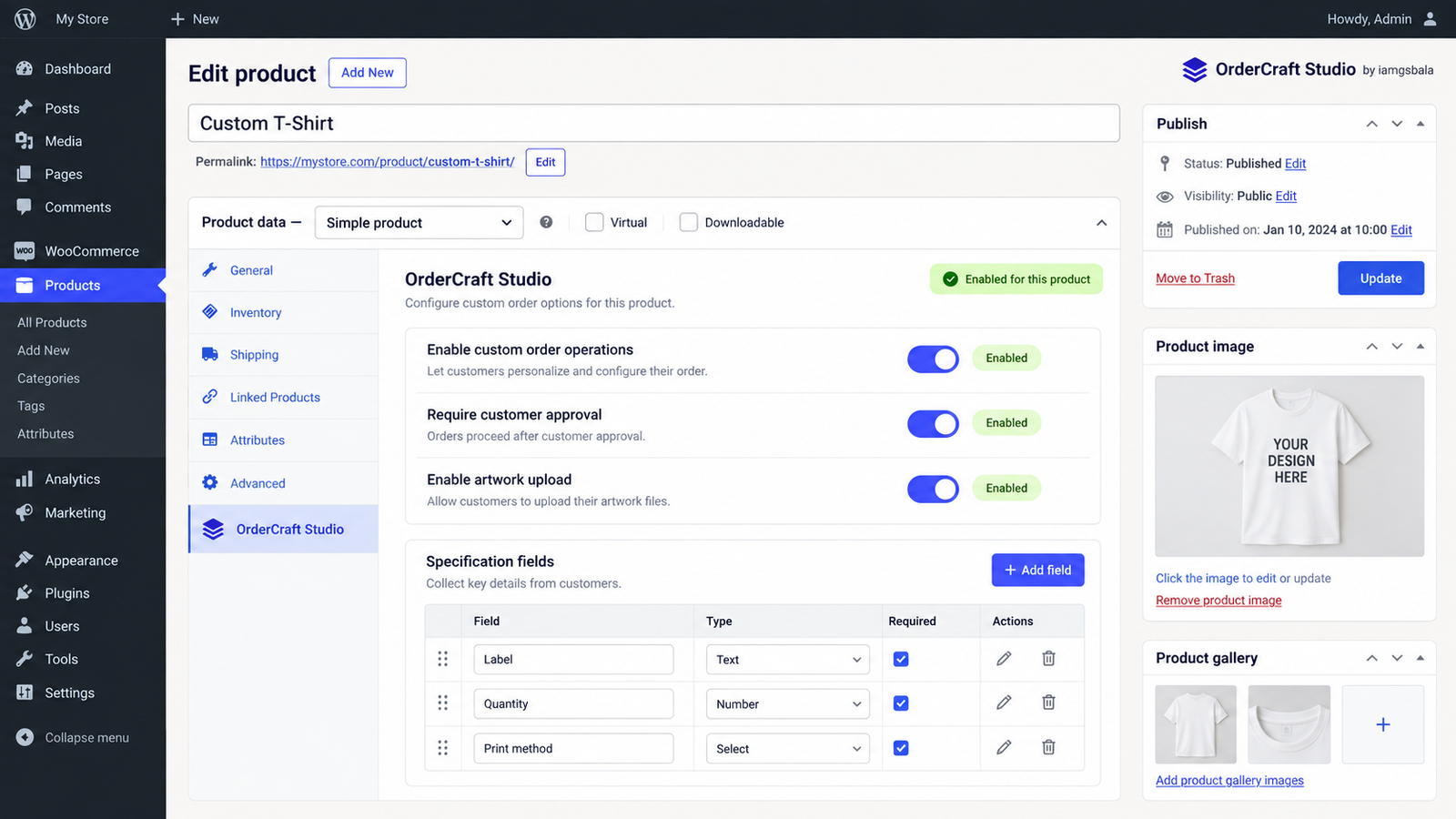Uncheck Required for Quantity field
Viewport: 1456px width, 819px height.
click(x=901, y=703)
